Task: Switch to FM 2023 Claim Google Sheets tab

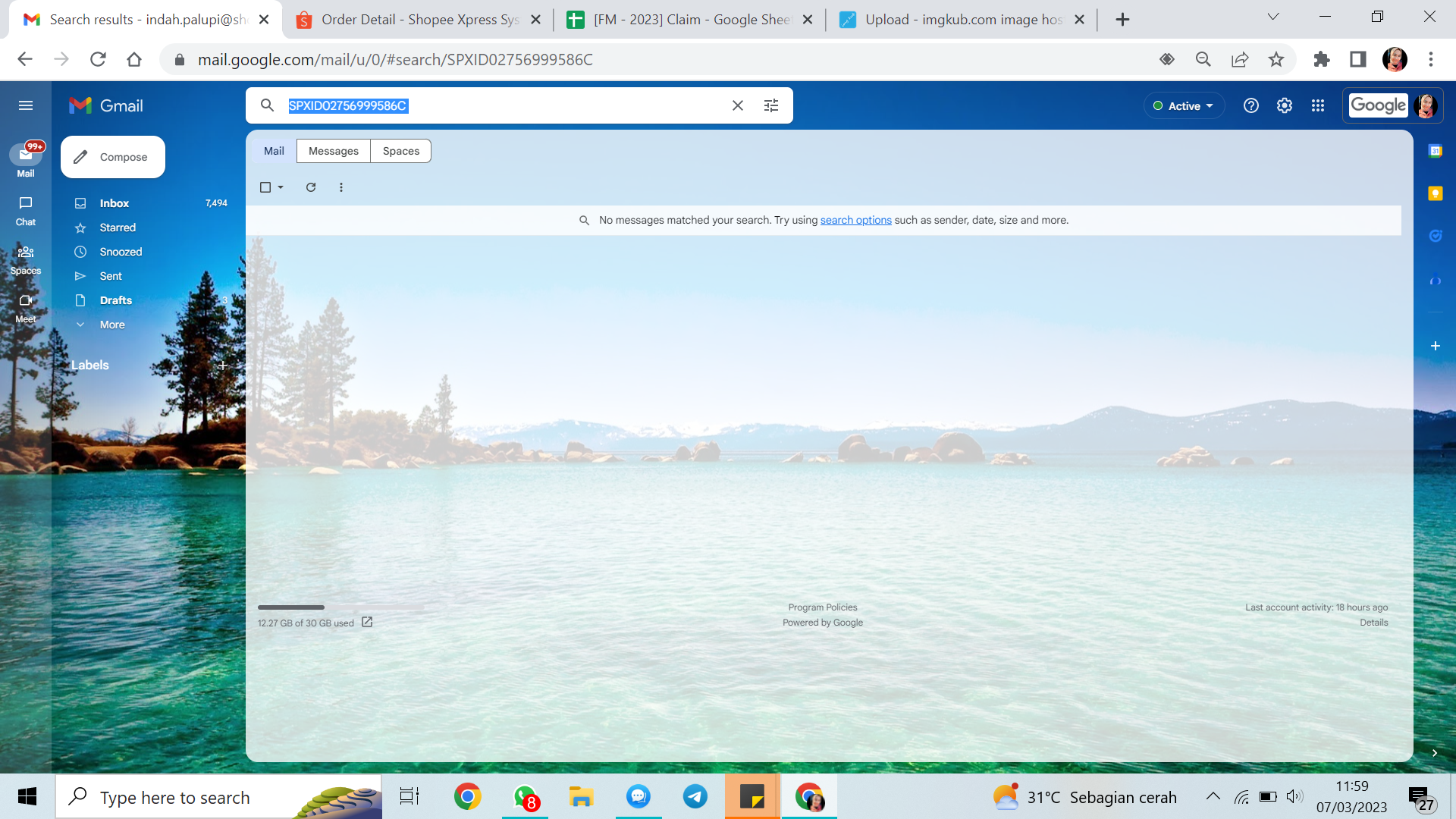Action: [692, 20]
